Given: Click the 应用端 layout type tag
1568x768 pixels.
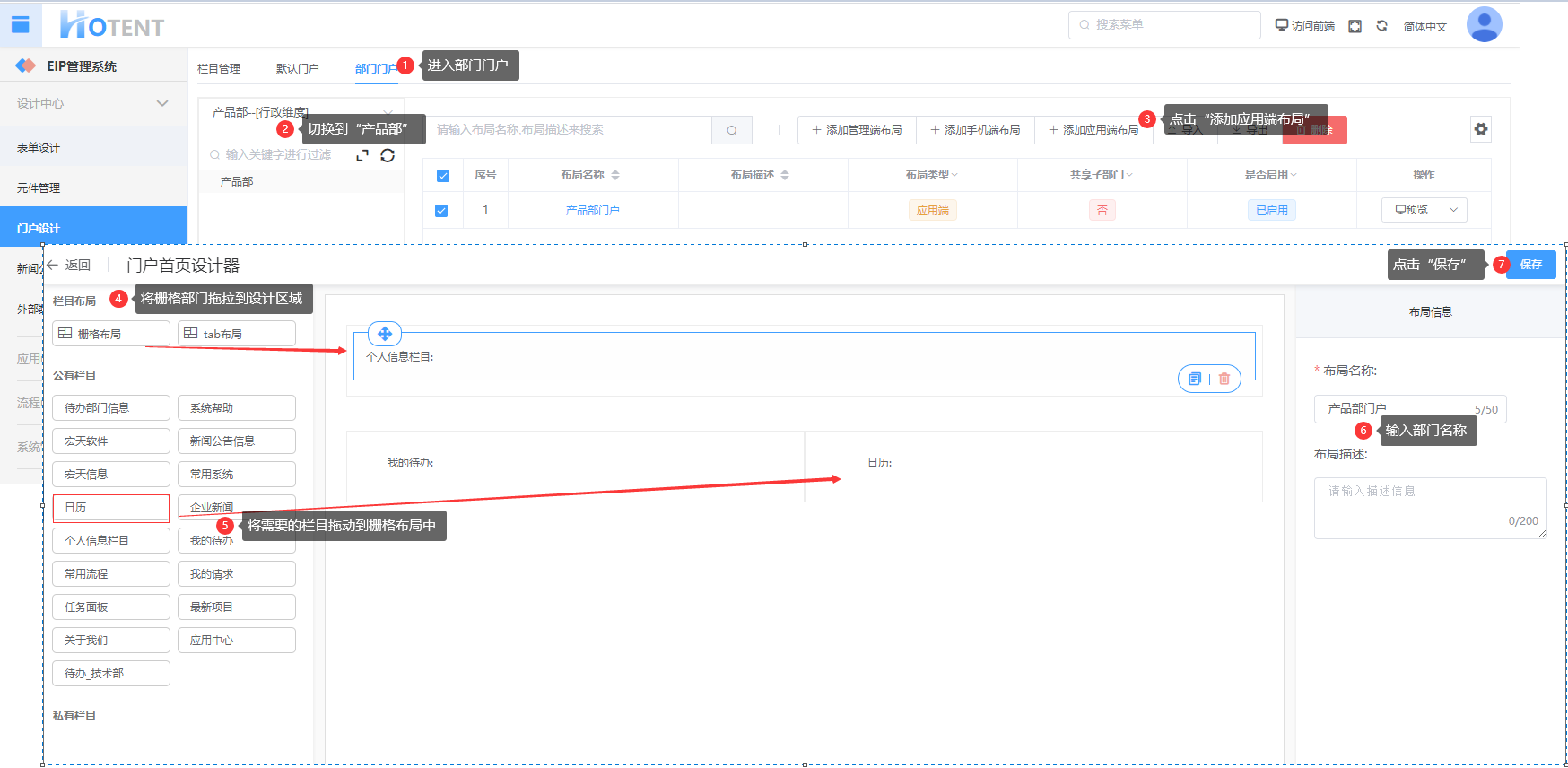Looking at the screenshot, I should (x=933, y=210).
